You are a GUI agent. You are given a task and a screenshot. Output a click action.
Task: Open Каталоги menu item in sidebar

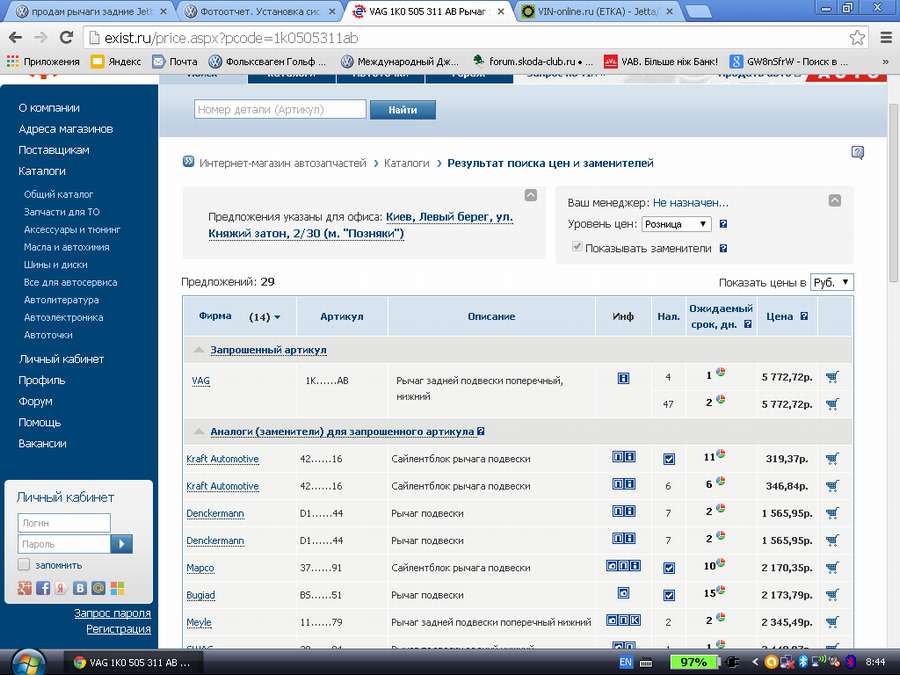(x=42, y=170)
